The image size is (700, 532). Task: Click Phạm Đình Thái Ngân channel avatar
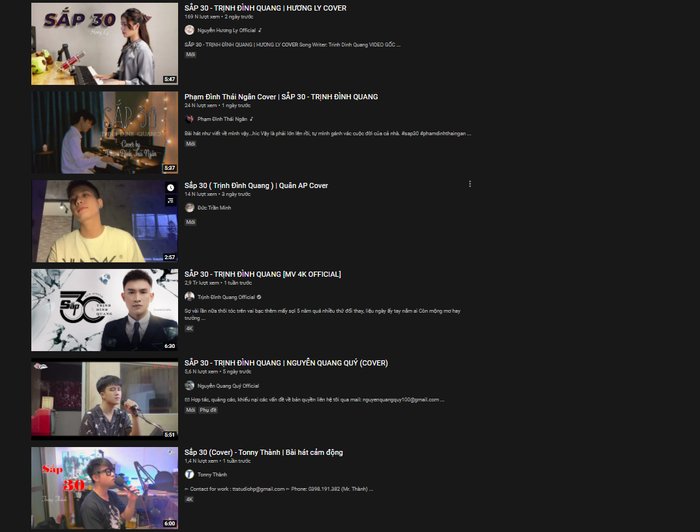coord(189,119)
